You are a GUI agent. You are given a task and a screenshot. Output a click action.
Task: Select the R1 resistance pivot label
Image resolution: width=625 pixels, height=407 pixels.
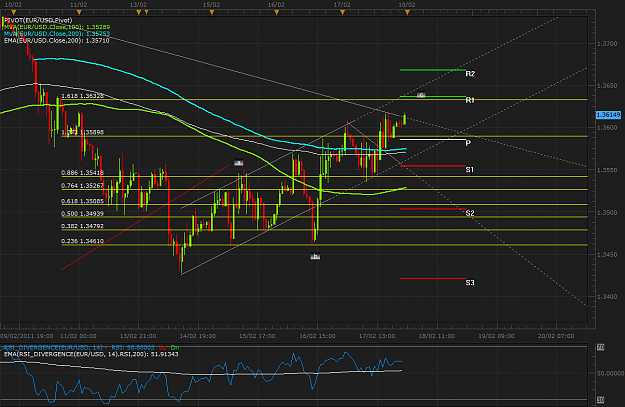pos(470,100)
